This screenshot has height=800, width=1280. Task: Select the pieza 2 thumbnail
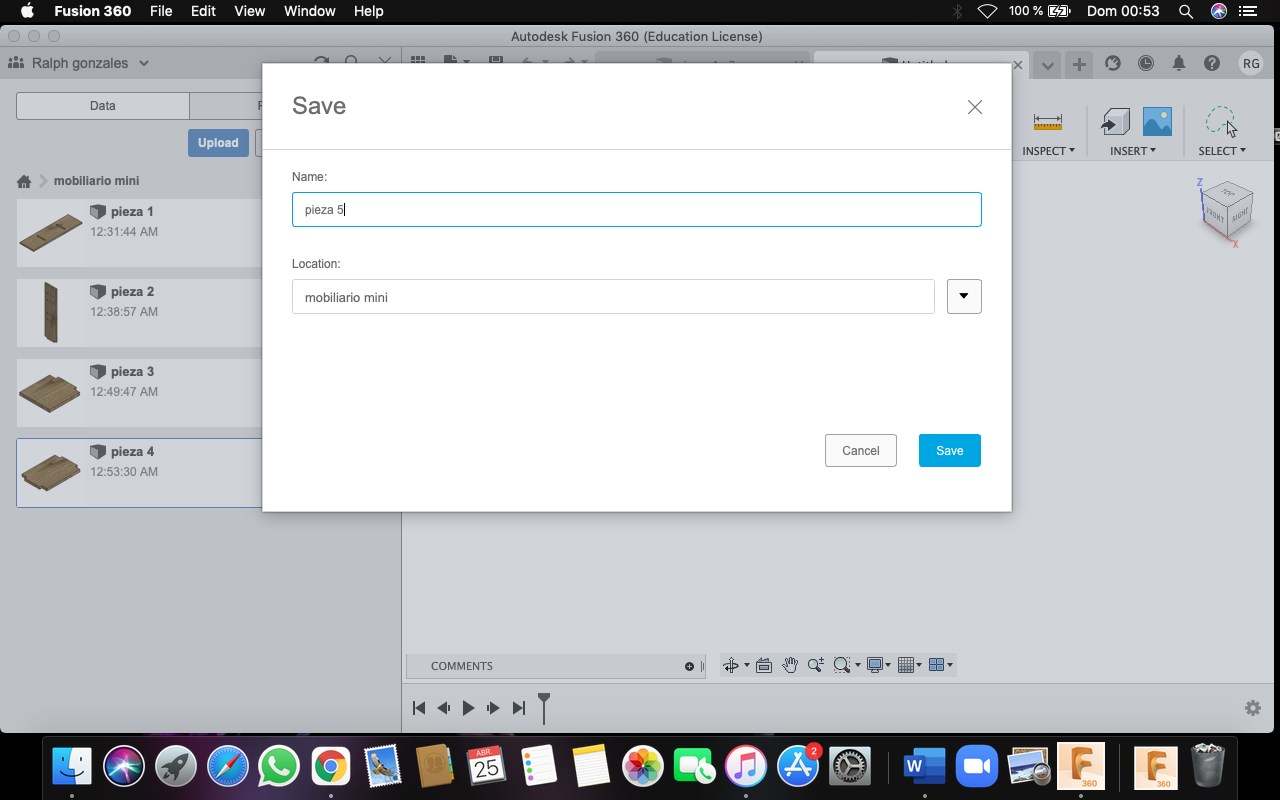click(50, 312)
